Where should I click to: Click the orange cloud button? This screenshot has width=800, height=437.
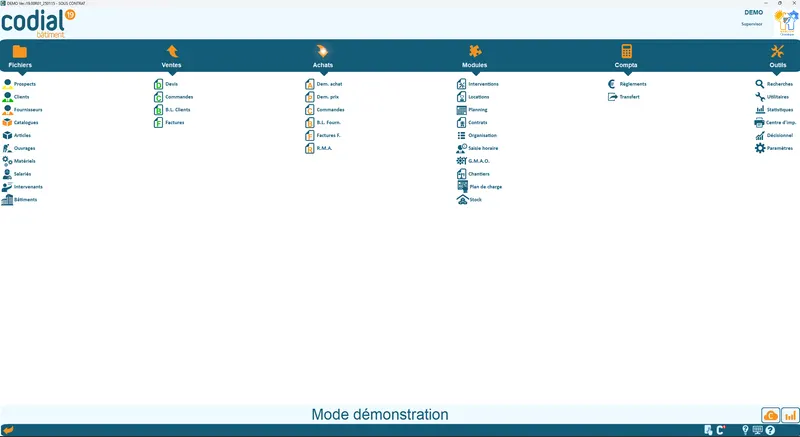click(x=770, y=416)
